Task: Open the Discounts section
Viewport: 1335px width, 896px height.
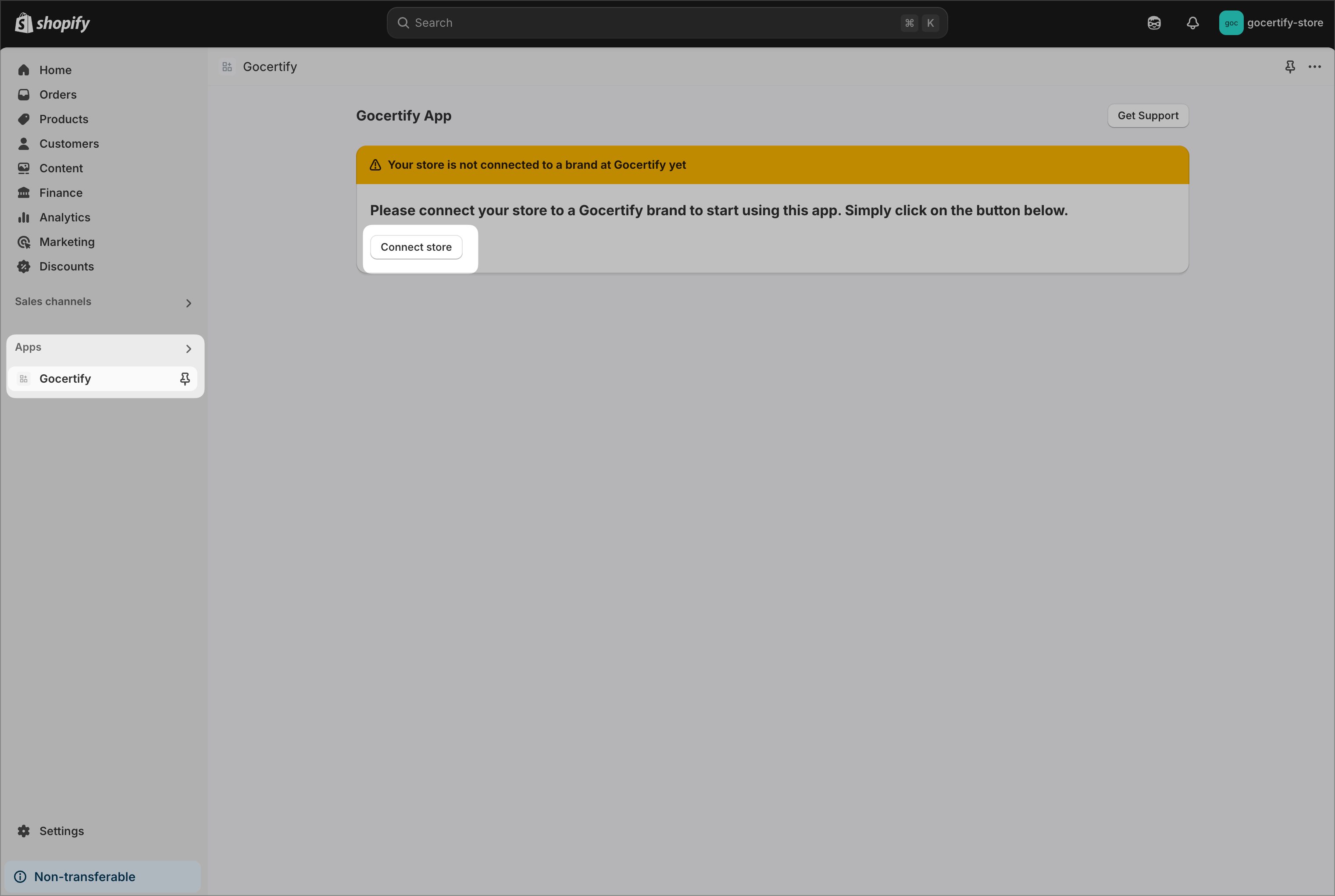Action: point(66,267)
